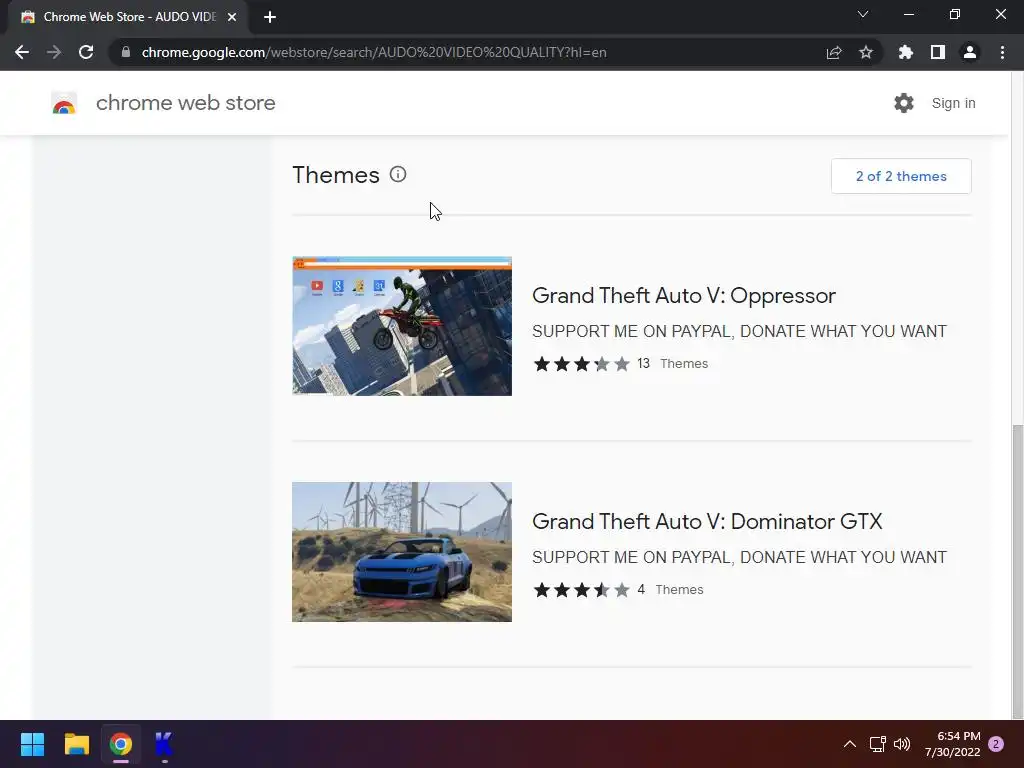Click the Oppressor donate description text
1024x768 pixels.
pos(739,331)
